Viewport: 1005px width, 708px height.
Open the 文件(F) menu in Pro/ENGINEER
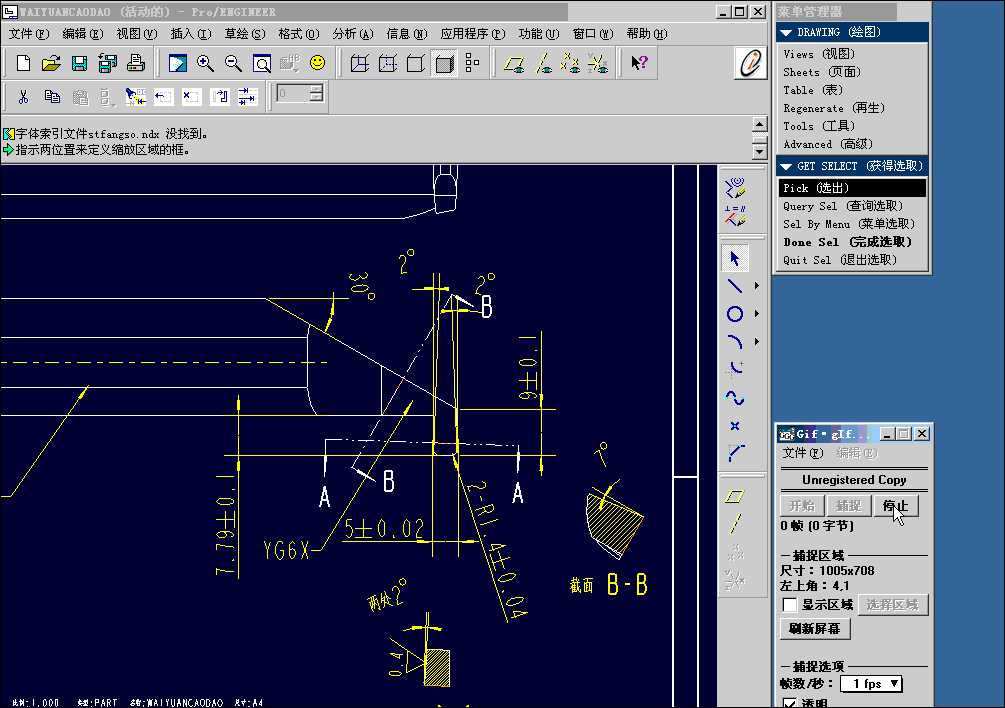pos(29,34)
